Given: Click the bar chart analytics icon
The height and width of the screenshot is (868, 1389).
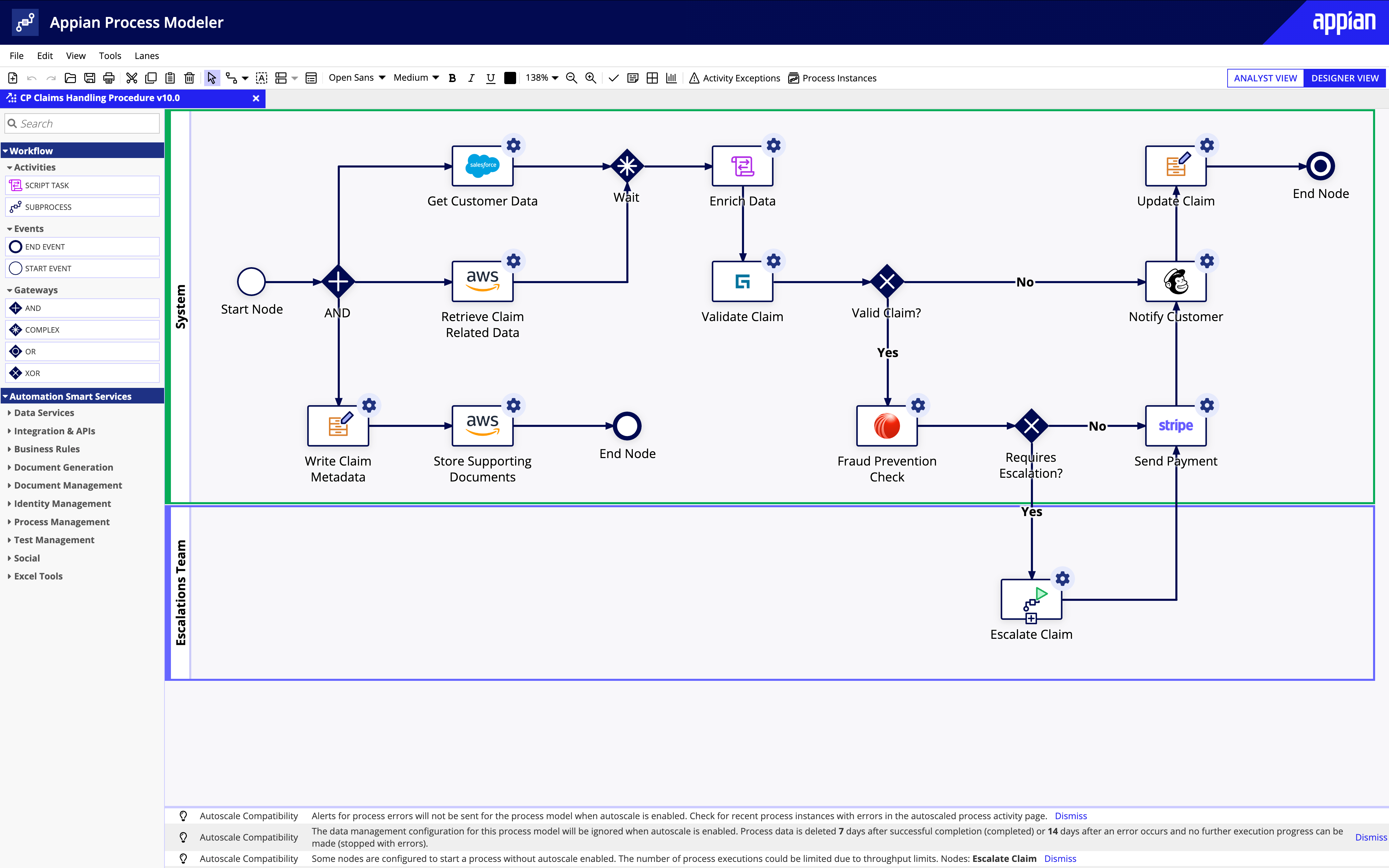Looking at the screenshot, I should pyautogui.click(x=671, y=78).
